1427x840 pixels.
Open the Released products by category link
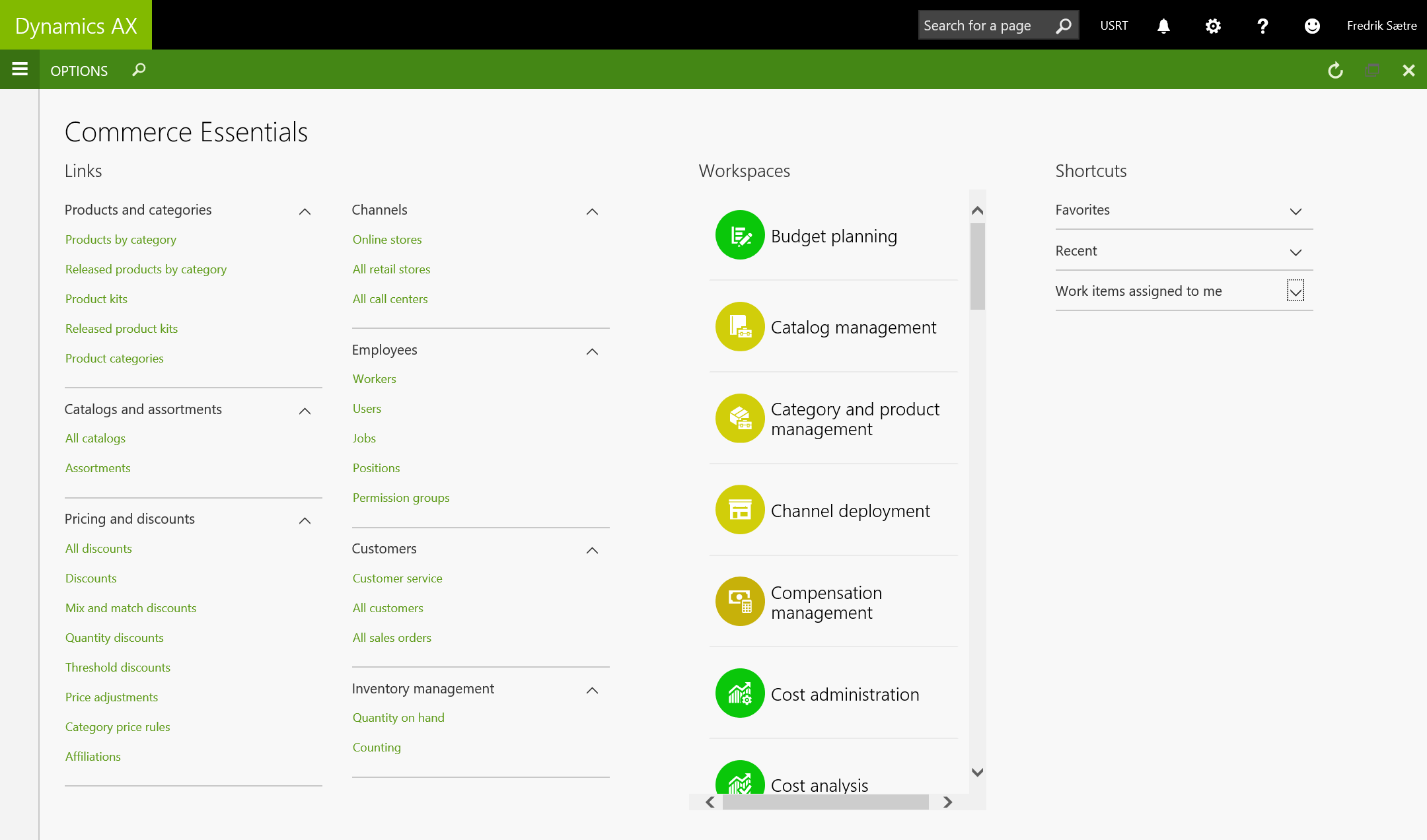(x=146, y=269)
